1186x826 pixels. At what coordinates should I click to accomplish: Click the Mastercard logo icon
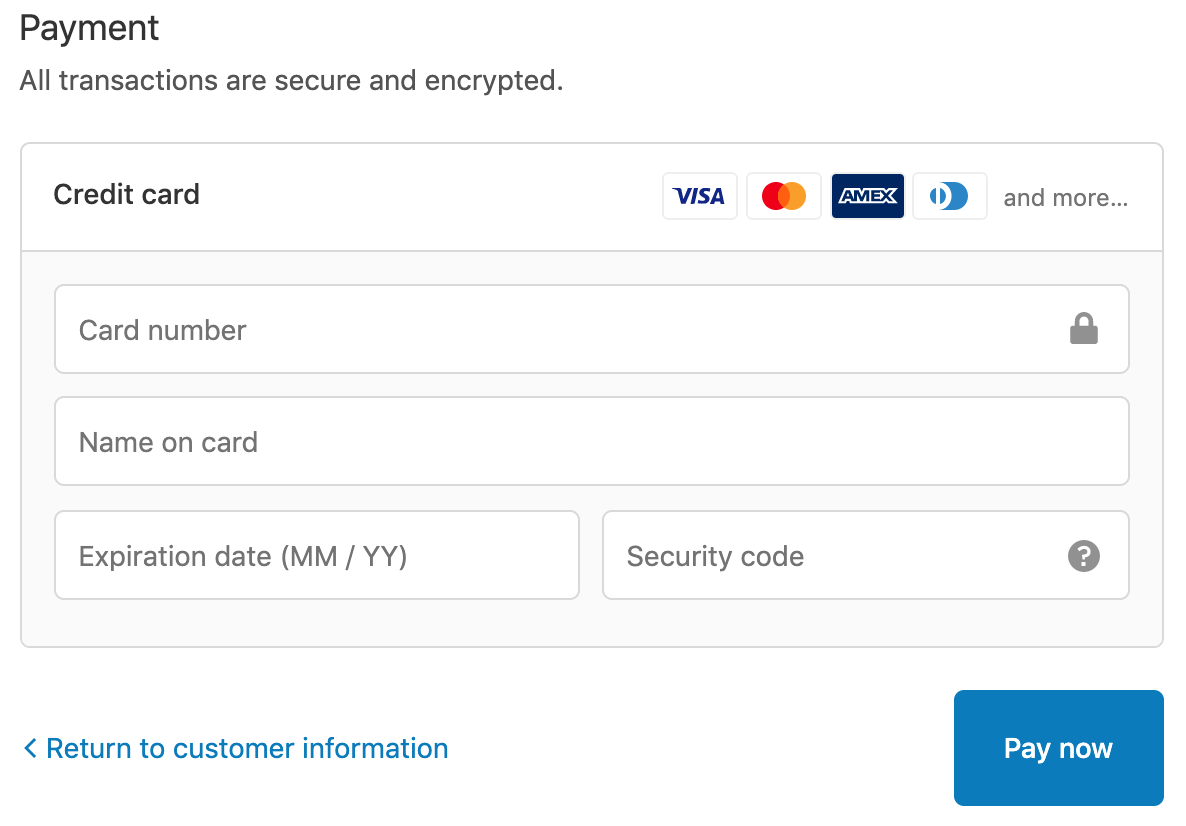pos(784,196)
